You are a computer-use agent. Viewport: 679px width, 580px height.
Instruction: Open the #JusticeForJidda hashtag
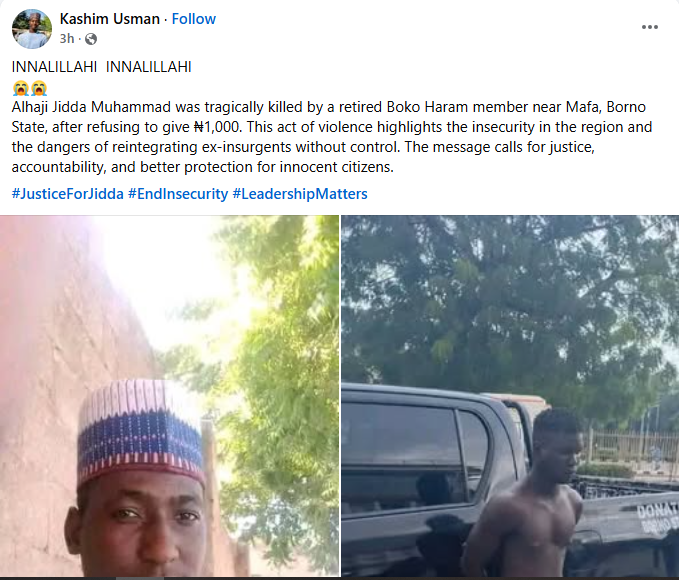click(67, 193)
